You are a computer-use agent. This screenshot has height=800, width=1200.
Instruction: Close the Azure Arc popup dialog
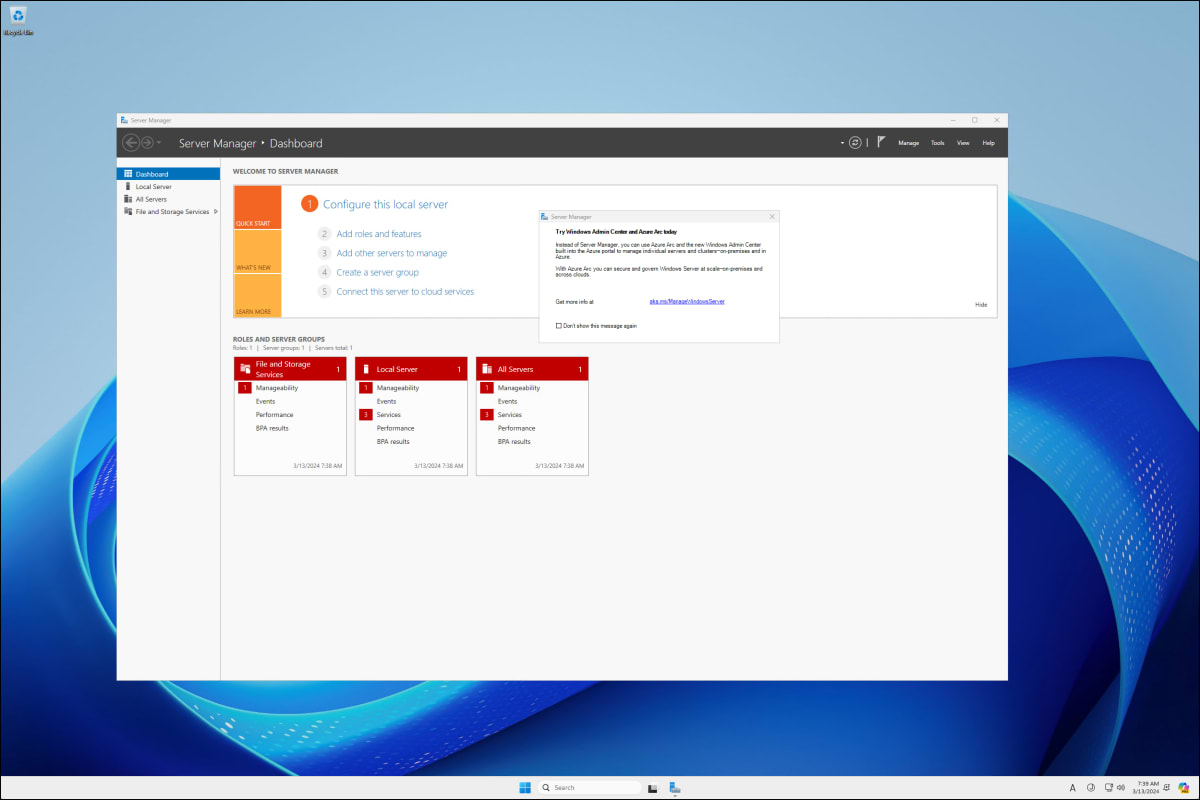click(x=772, y=216)
